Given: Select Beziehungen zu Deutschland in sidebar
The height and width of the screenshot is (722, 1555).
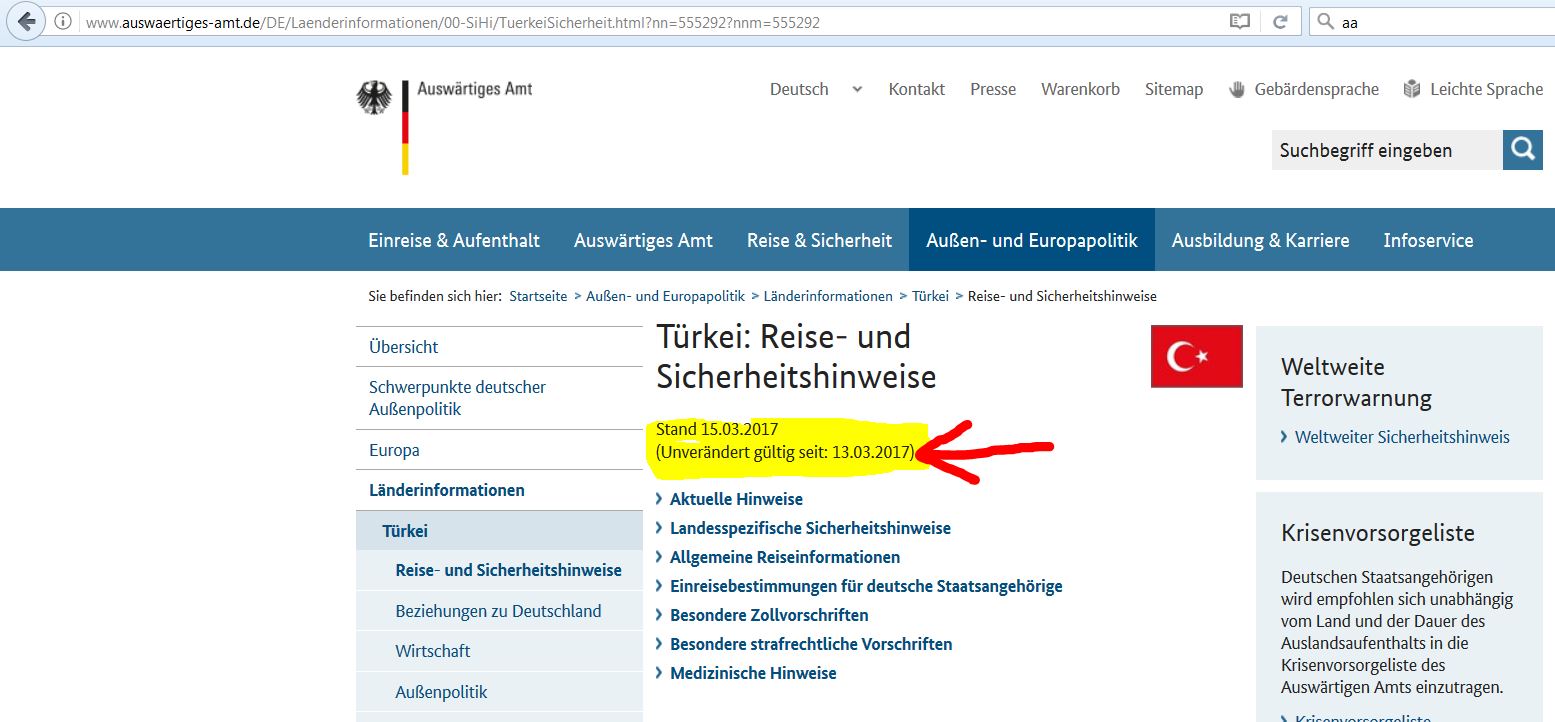Looking at the screenshot, I should point(498,611).
